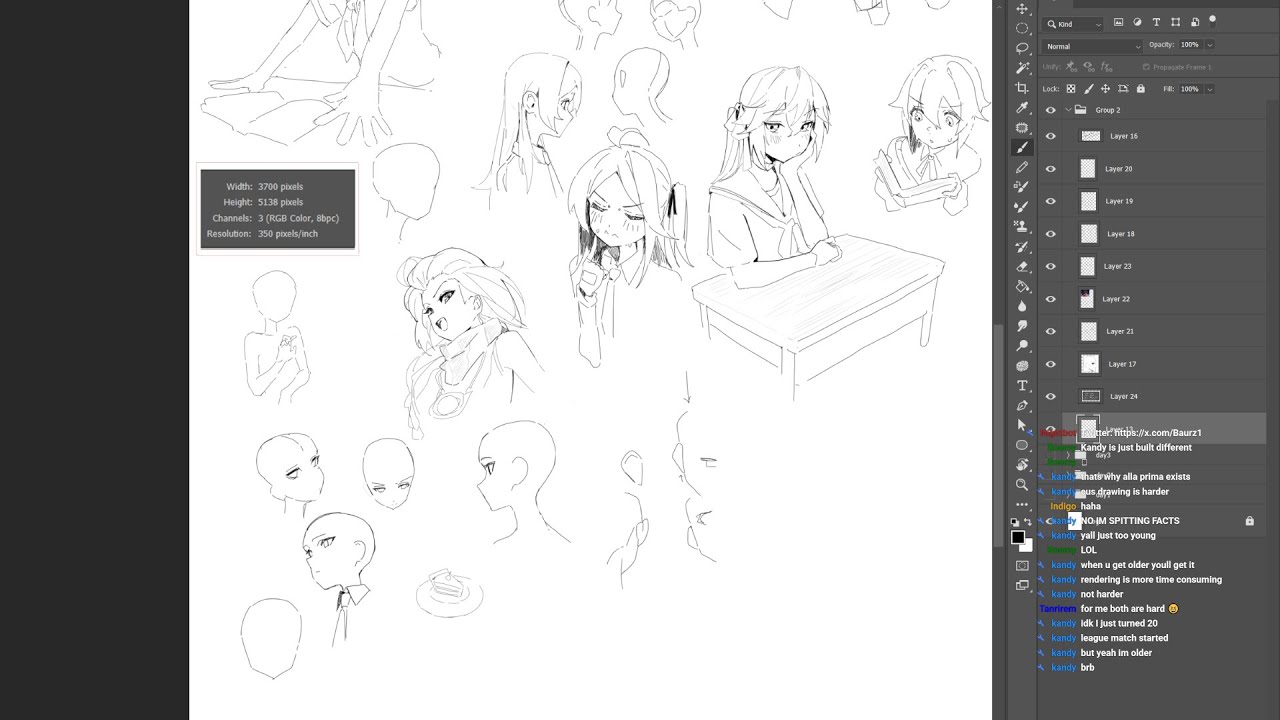Hide Layer 21 visibility eye
Screen dimensions: 1280x720
pos(1050,331)
